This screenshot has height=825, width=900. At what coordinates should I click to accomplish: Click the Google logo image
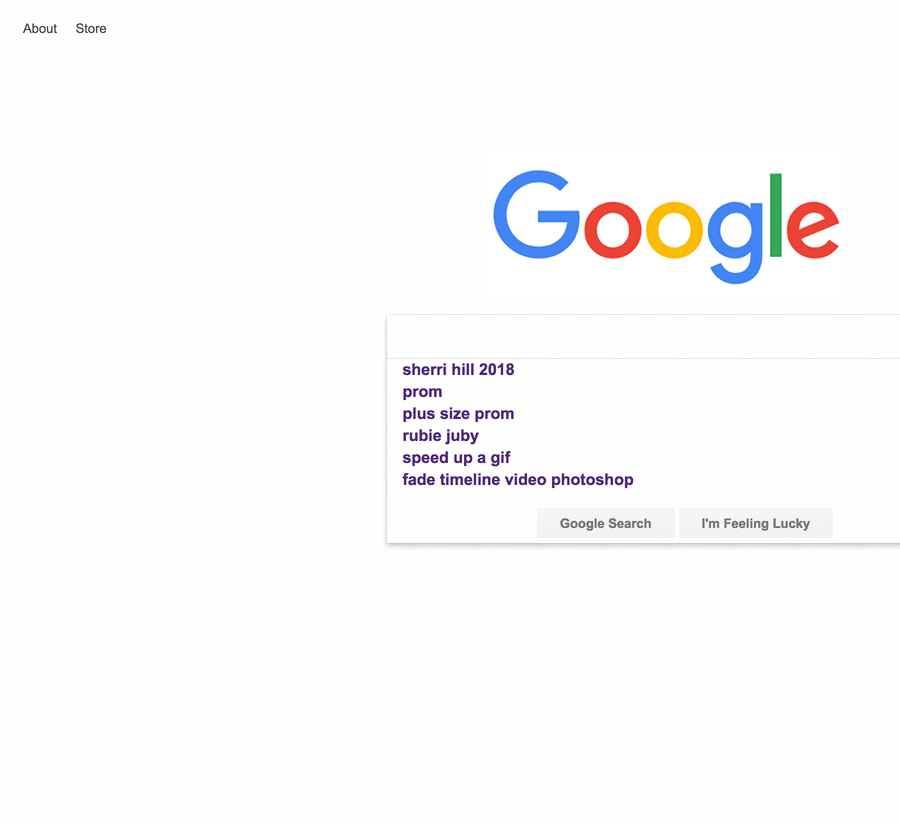pyautogui.click(x=666, y=227)
